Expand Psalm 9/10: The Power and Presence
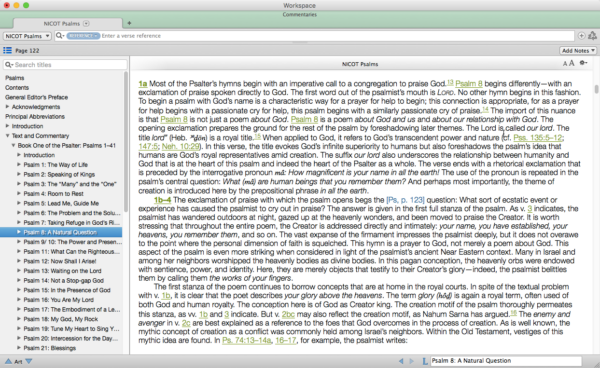Image resolution: width=600 pixels, height=368 pixels. pyautogui.click(x=19, y=242)
